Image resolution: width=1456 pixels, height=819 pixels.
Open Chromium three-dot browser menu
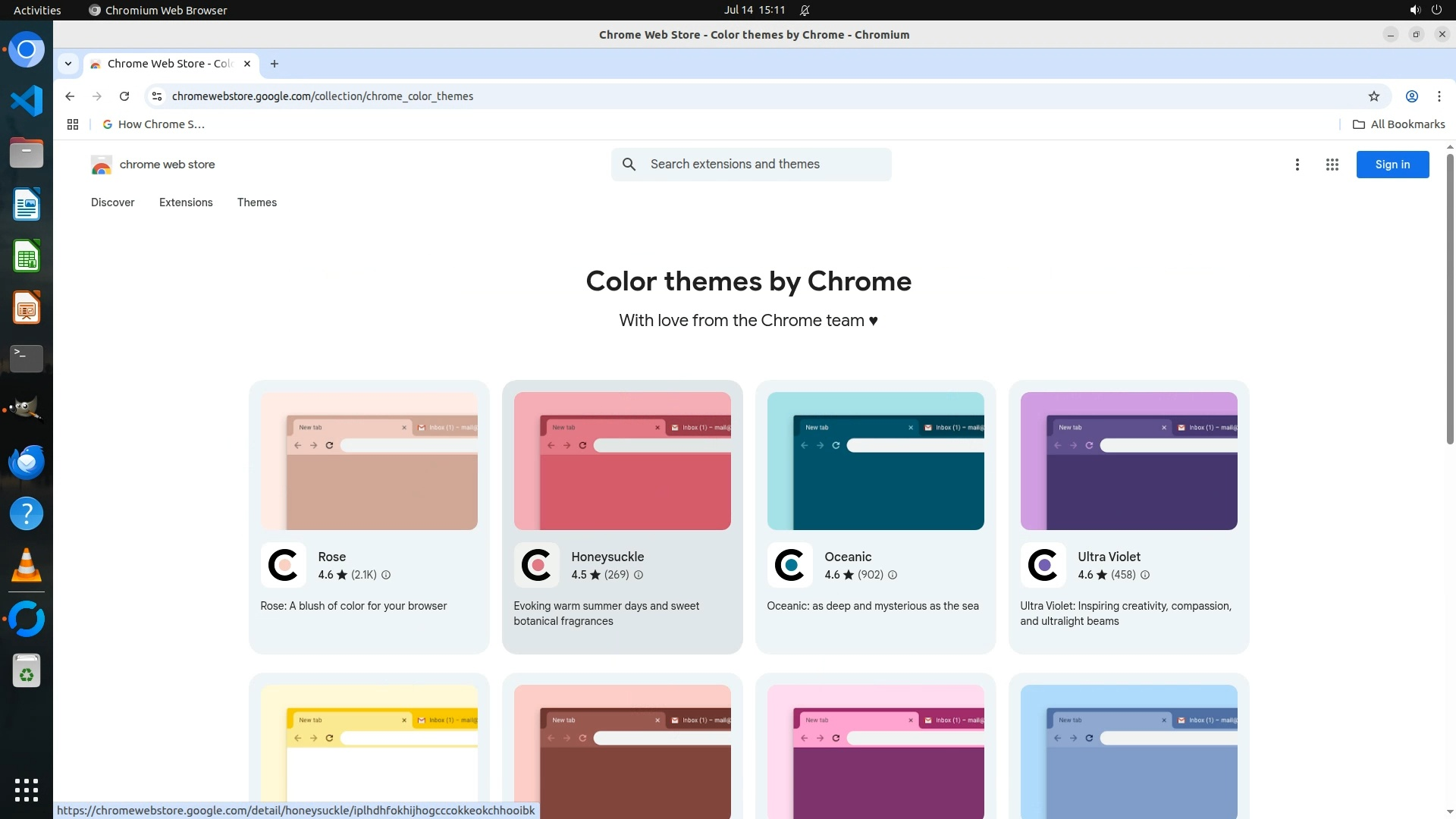[1439, 96]
